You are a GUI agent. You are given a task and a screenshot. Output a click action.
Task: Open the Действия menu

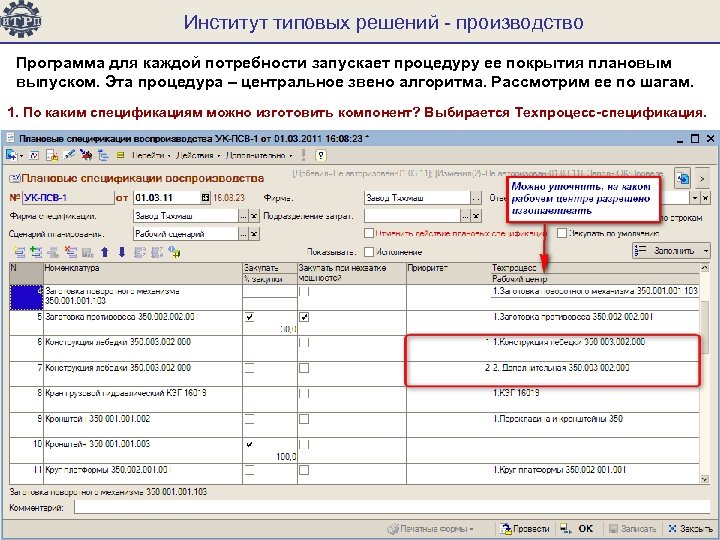click(x=197, y=156)
